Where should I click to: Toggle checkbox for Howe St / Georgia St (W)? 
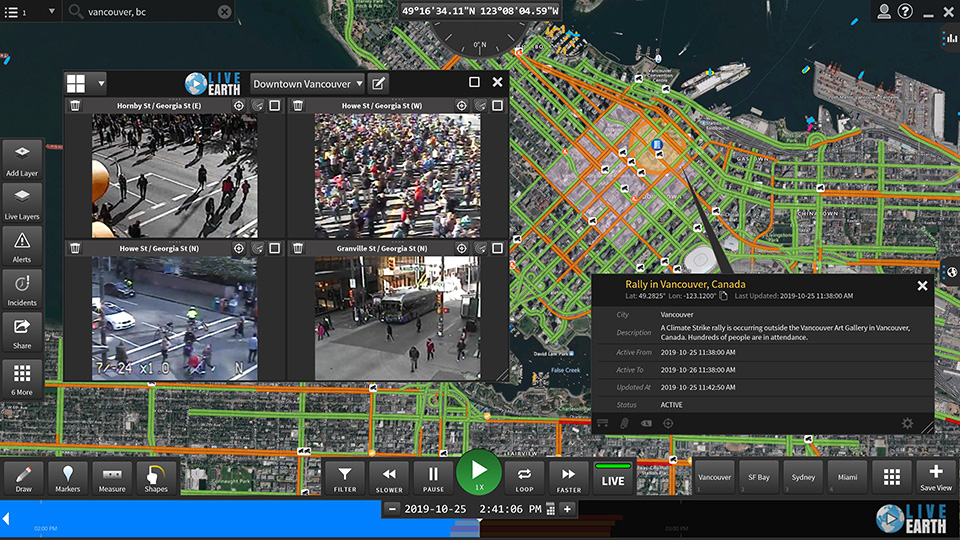[498, 106]
